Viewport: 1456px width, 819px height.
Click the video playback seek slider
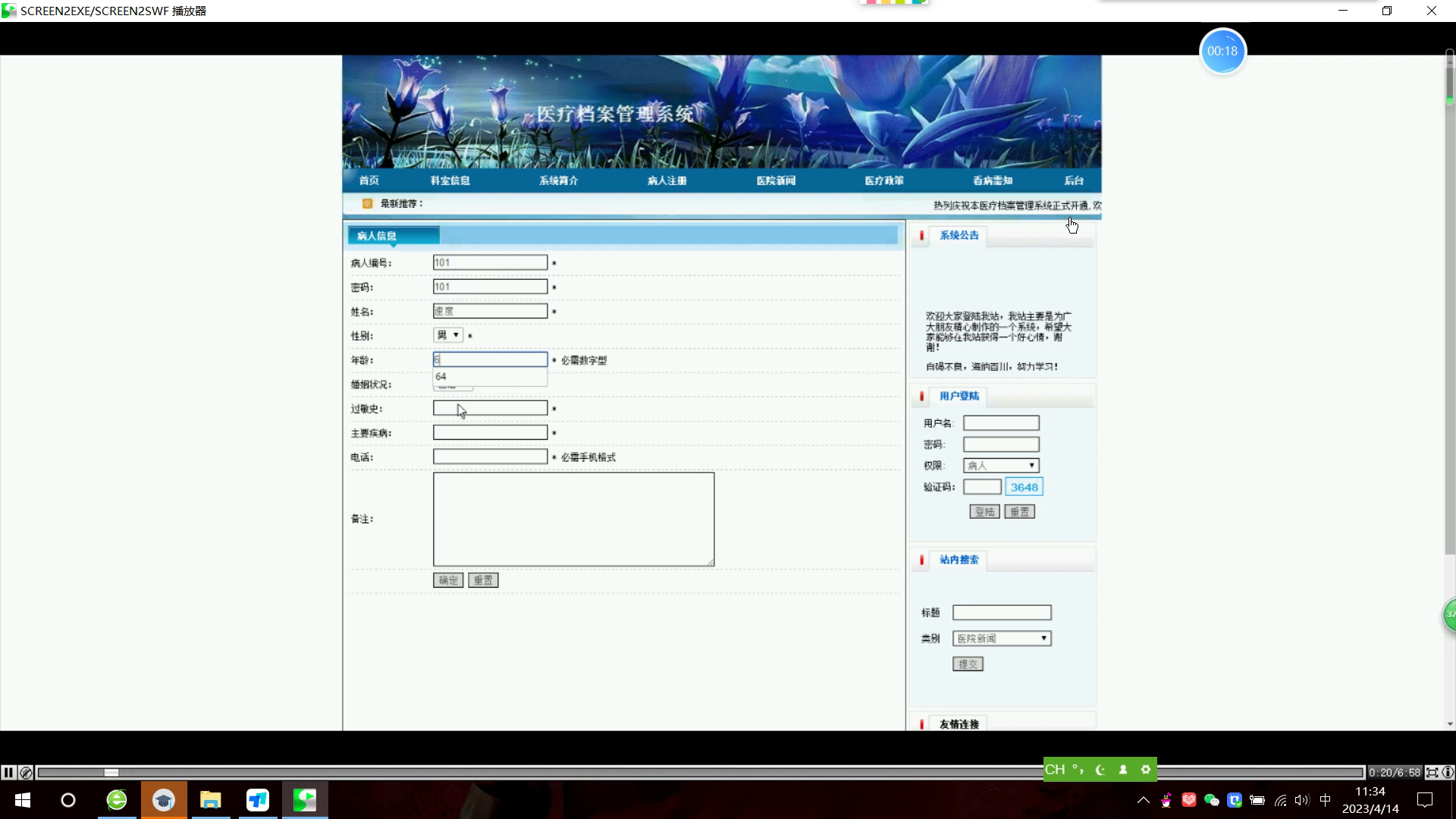(111, 772)
